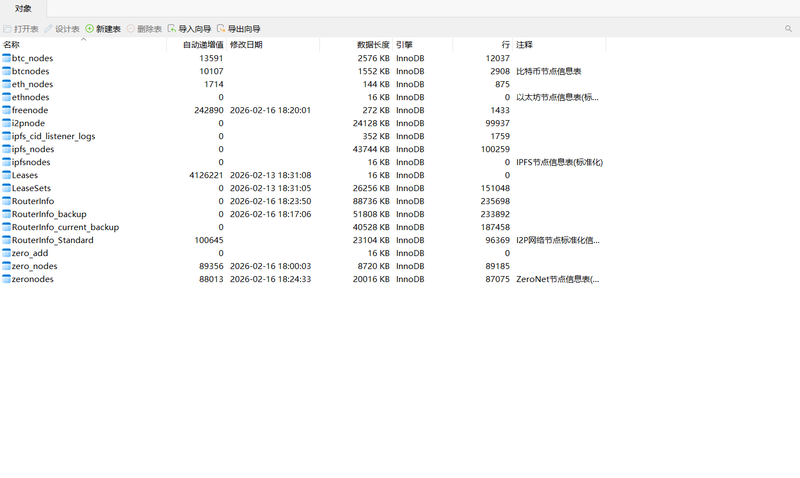Click the RouterInfo_backup table name
The width and height of the screenshot is (800, 478).
49,214
